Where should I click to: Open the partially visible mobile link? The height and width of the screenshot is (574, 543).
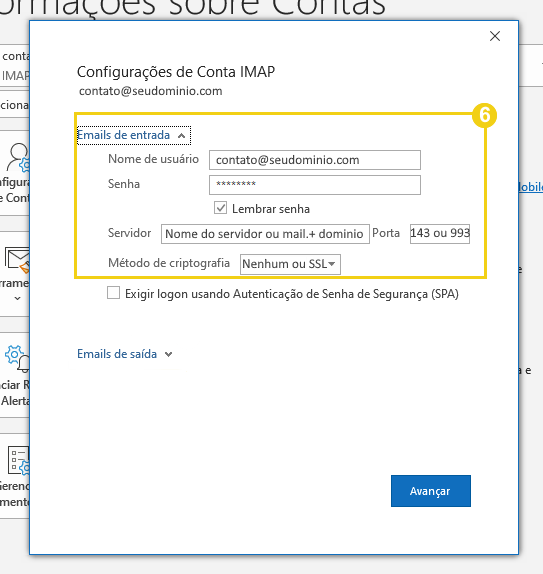click(x=531, y=187)
